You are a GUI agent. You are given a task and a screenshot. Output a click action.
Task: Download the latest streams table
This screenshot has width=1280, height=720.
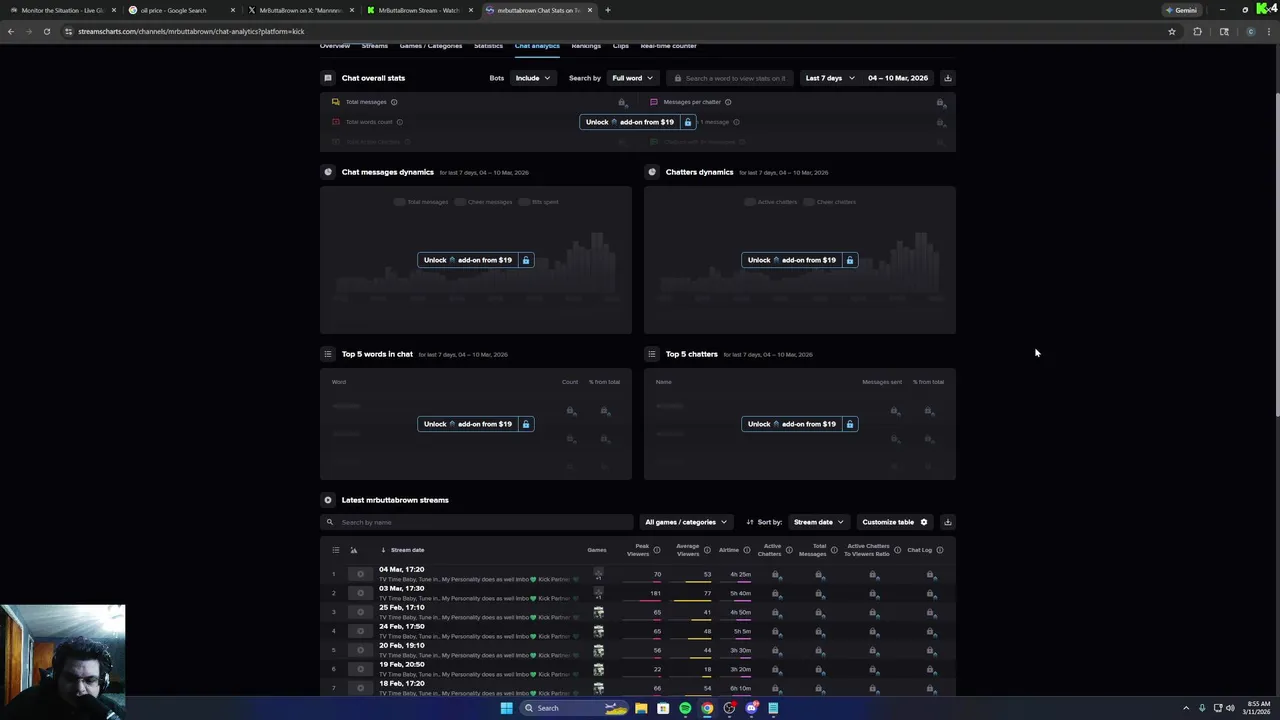[x=948, y=522]
